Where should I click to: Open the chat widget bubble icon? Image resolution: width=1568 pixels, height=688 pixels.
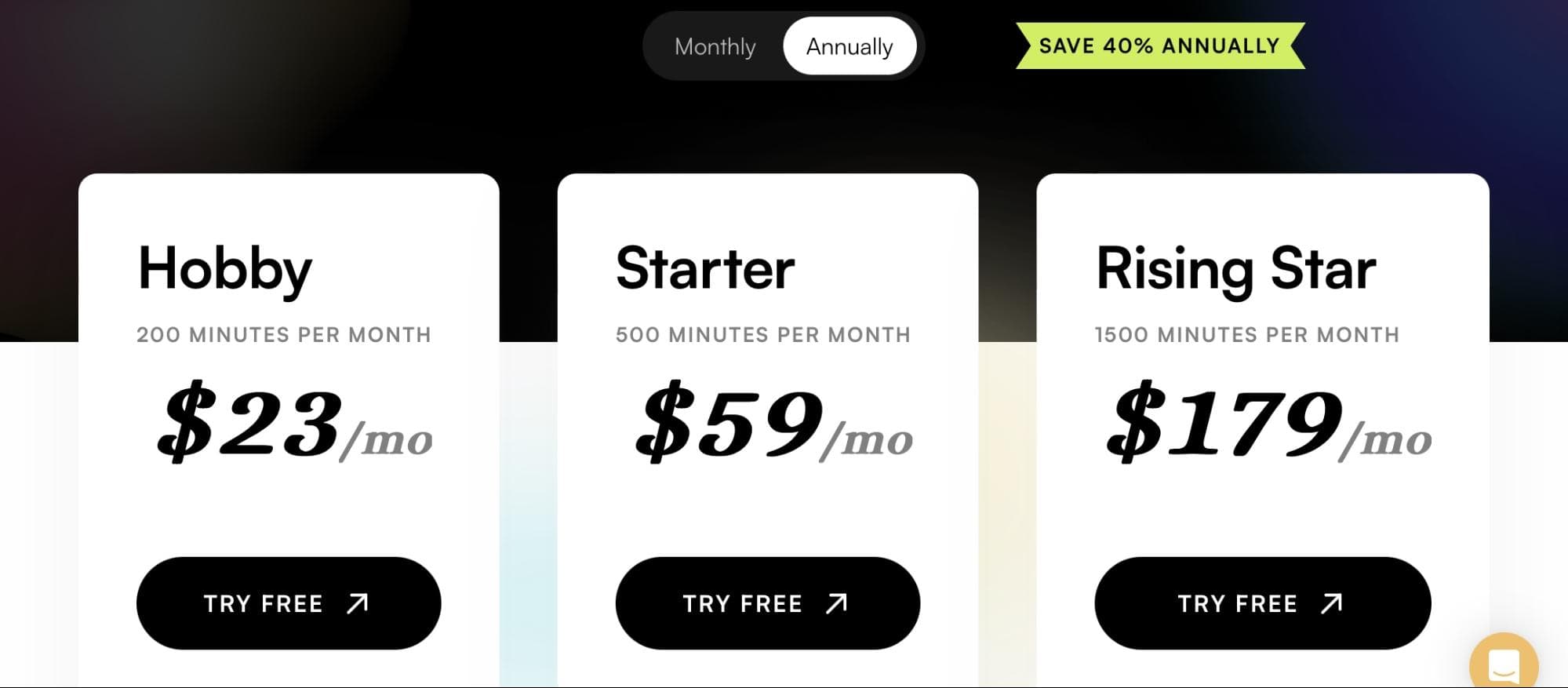coord(1504,664)
